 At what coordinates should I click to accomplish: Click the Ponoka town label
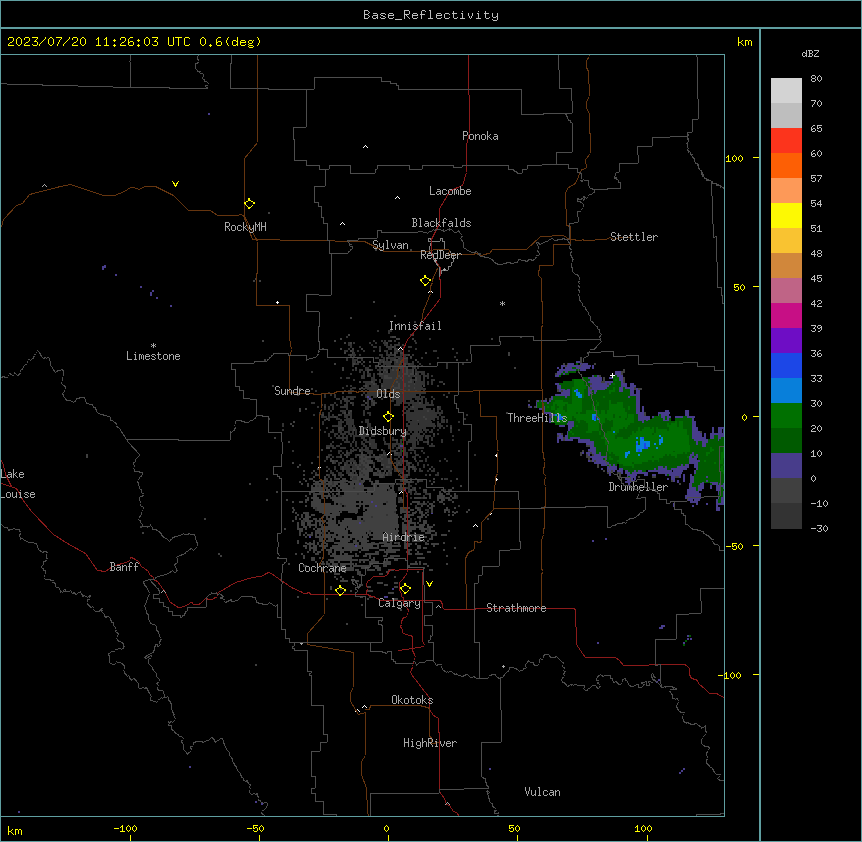point(480,136)
